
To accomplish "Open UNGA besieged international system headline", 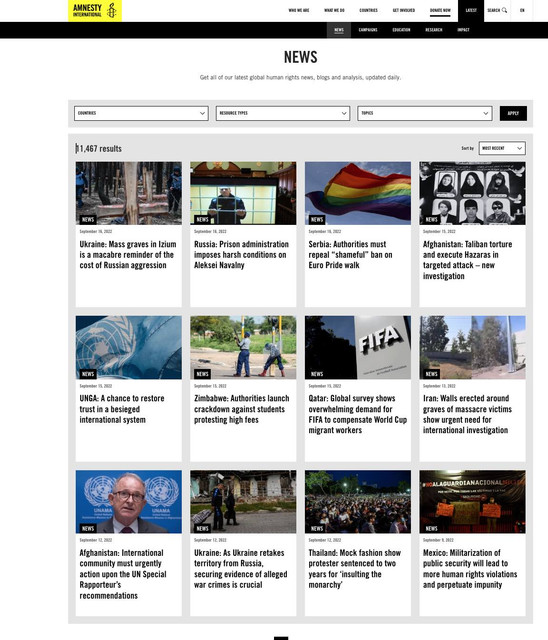I will [122, 409].
